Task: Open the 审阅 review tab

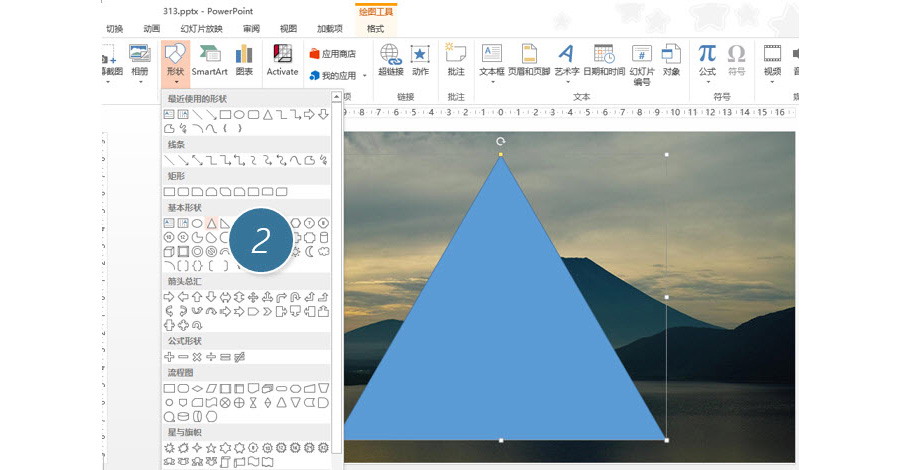Action: click(250, 29)
